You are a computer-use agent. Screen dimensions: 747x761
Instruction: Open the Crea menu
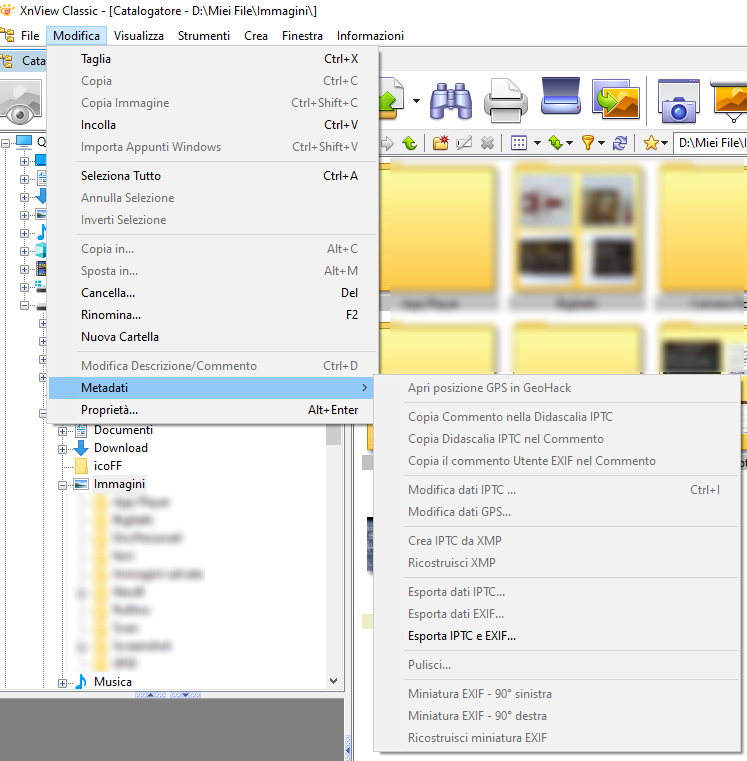[256, 36]
